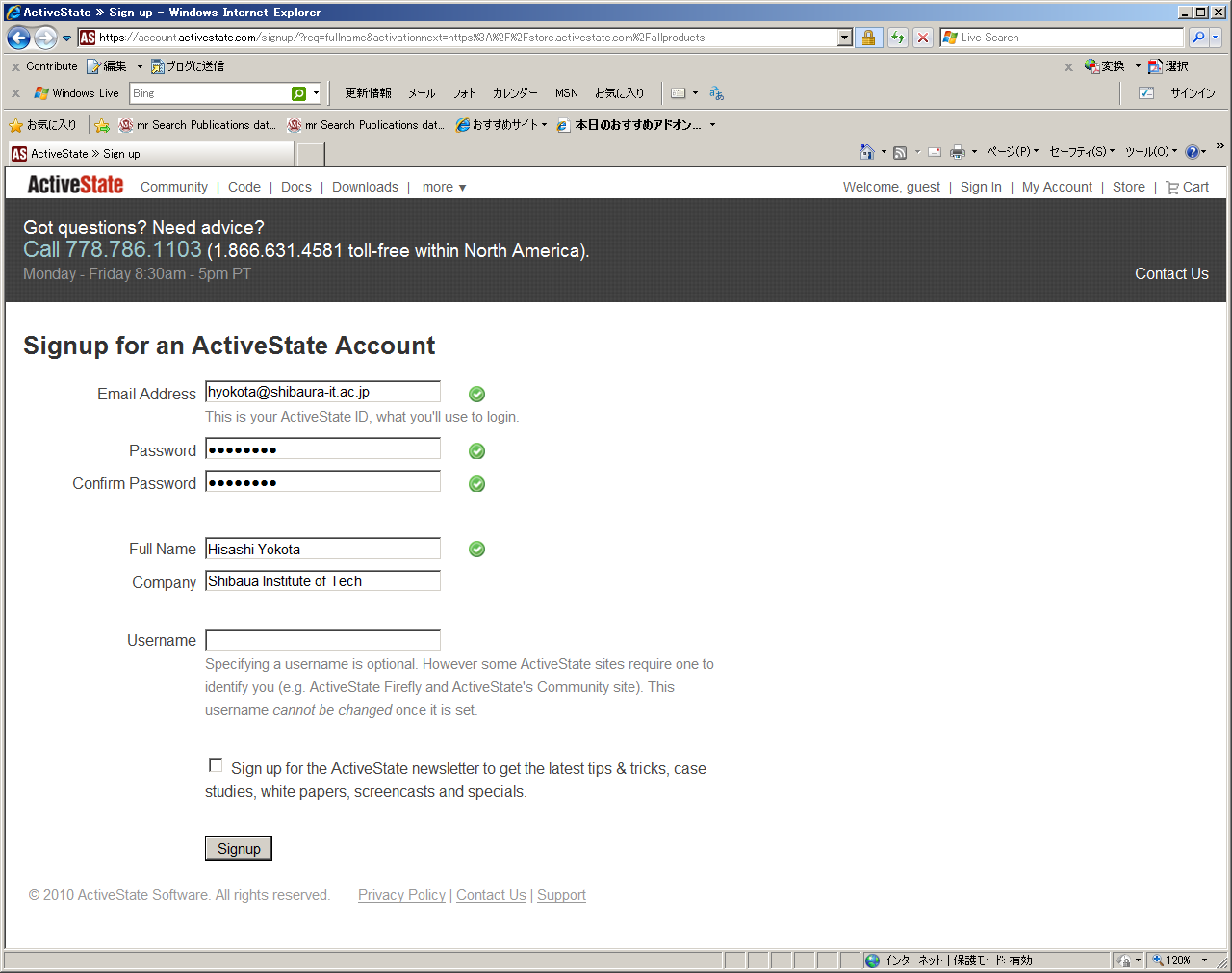Screen dimensions: 1232x973
Task: Click the Company input field
Action: (x=322, y=581)
